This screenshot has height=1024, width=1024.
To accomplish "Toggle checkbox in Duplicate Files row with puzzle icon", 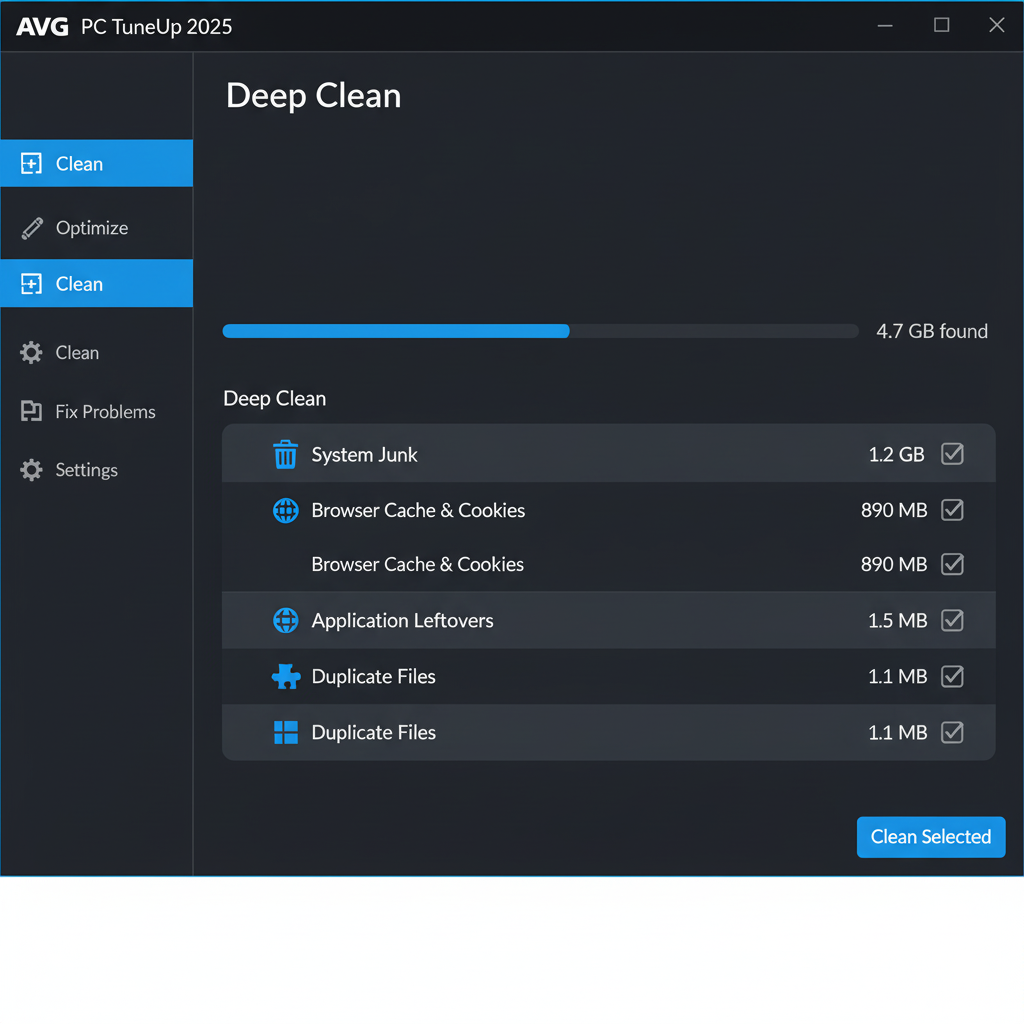I will tap(952, 676).
